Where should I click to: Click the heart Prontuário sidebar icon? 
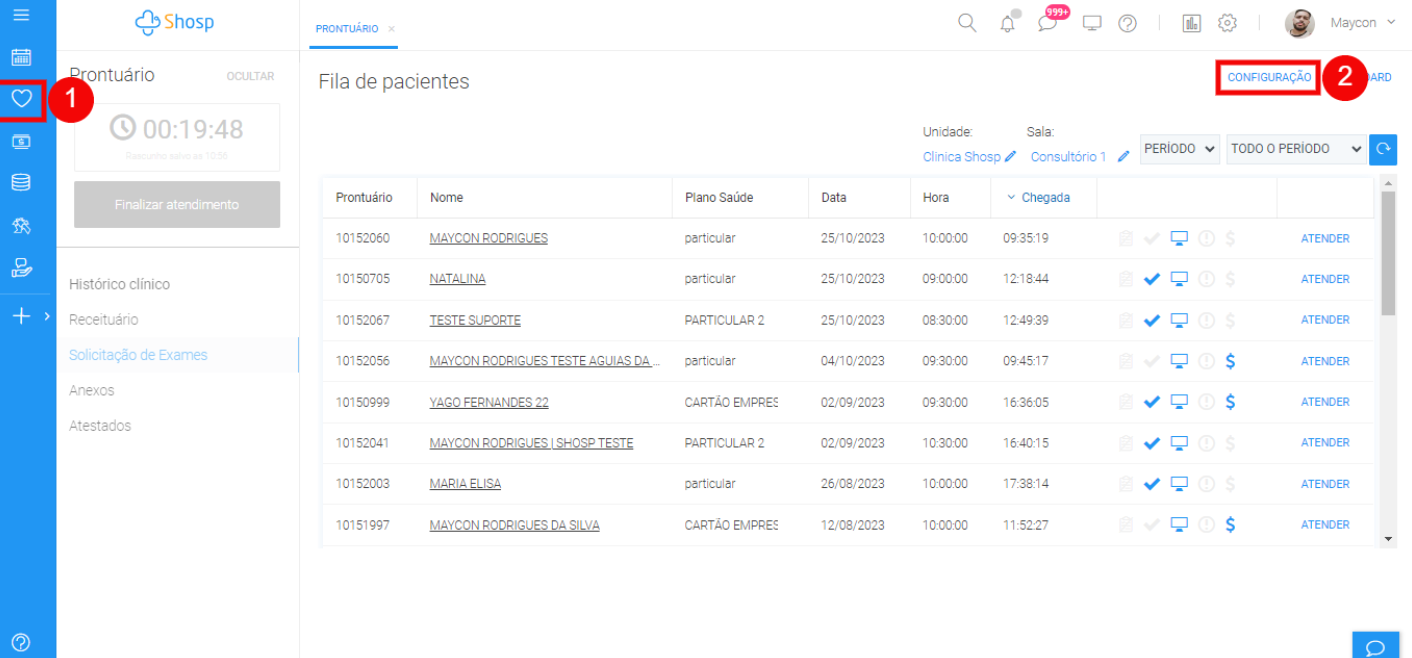[22, 99]
